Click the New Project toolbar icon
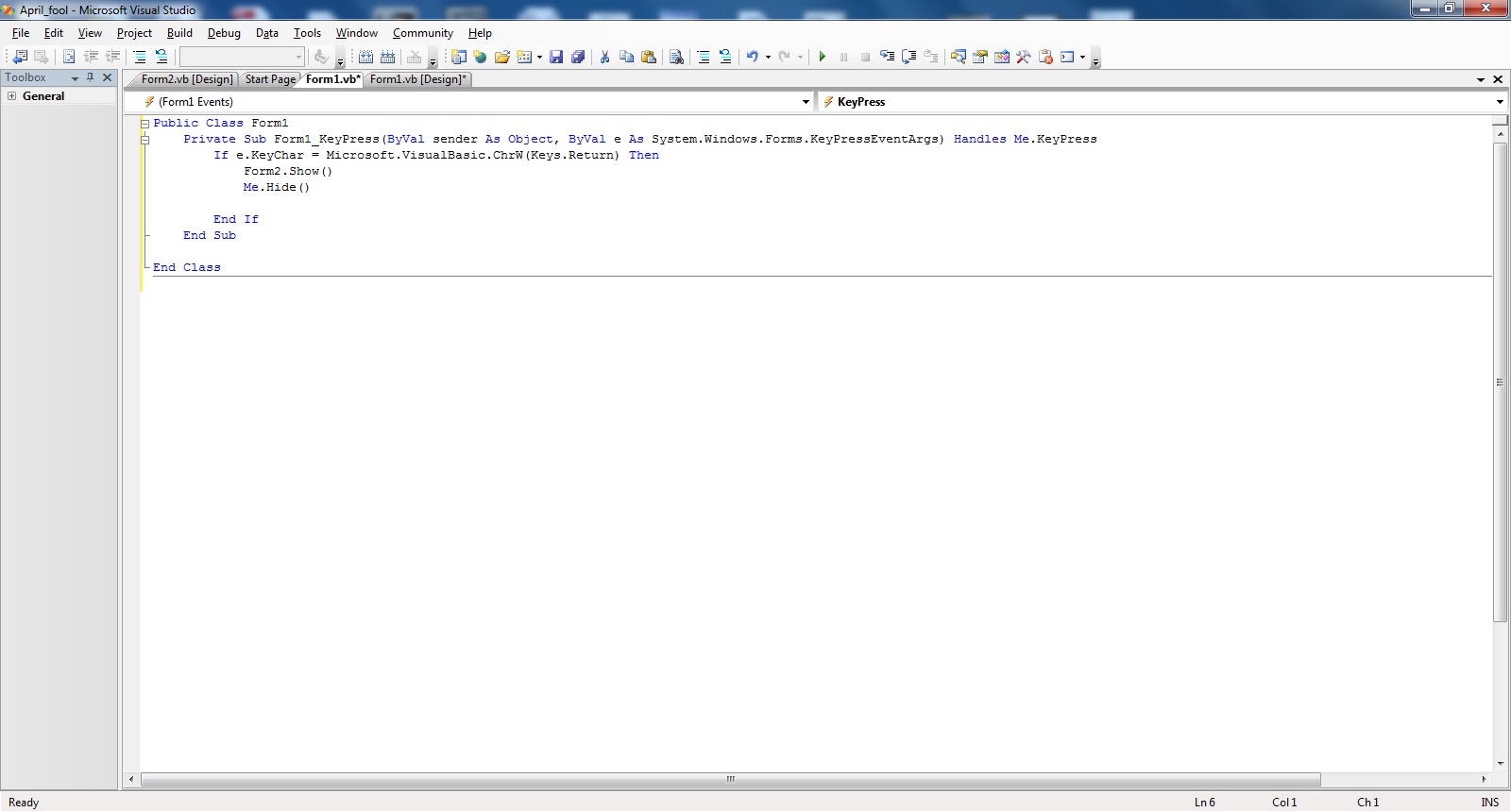1511x812 pixels. coord(459,57)
